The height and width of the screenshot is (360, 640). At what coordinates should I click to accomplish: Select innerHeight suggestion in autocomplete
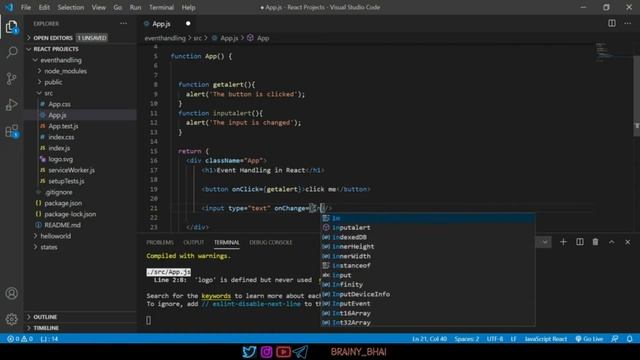(x=428, y=247)
